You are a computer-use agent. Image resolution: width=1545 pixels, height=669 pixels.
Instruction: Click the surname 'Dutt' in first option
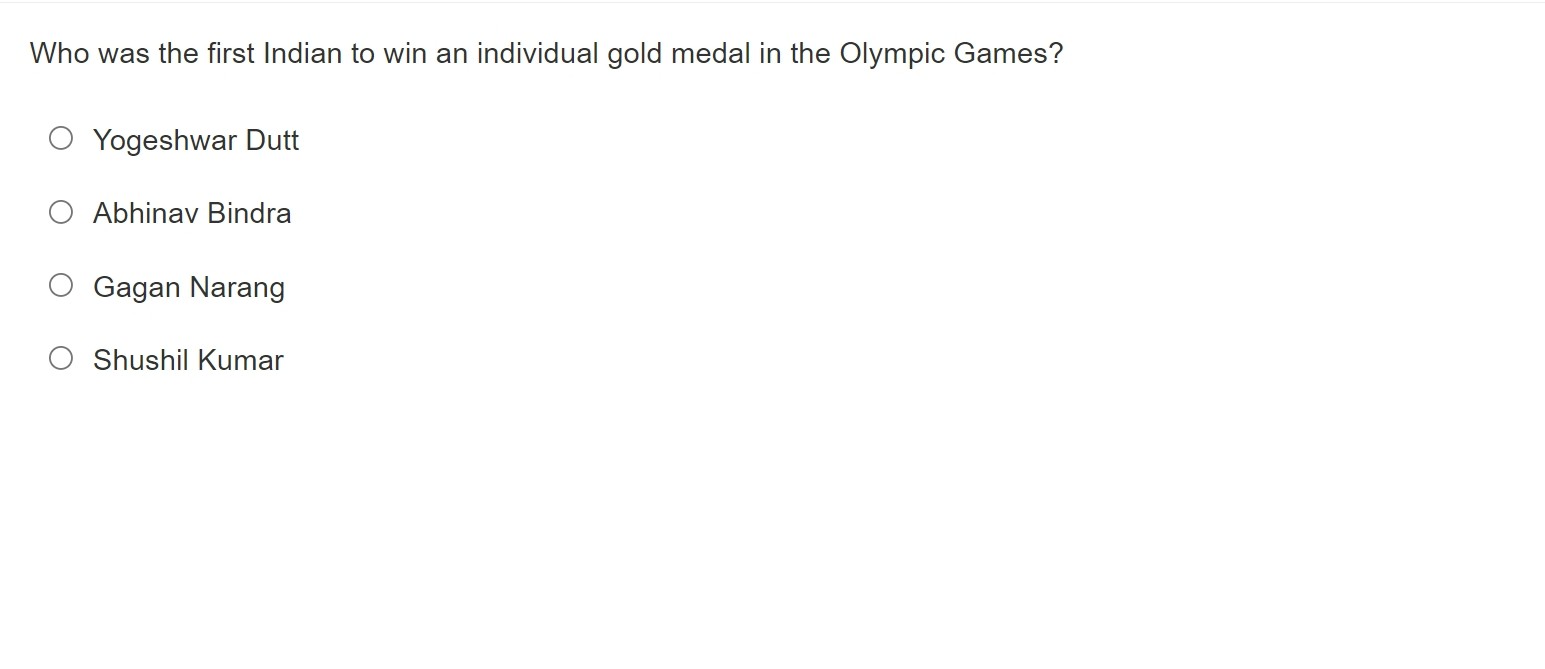point(272,140)
